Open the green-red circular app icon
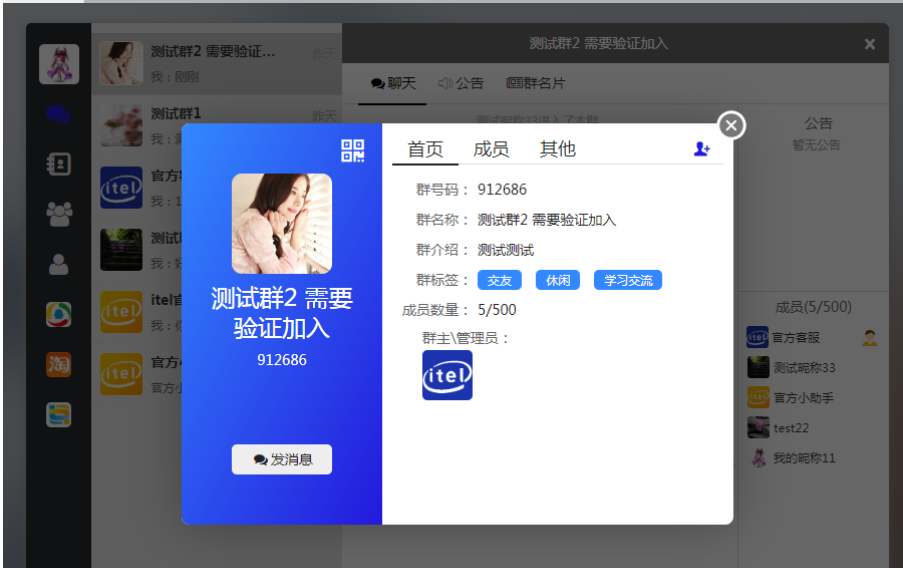This screenshot has height=568, width=903. pyautogui.click(x=59, y=315)
